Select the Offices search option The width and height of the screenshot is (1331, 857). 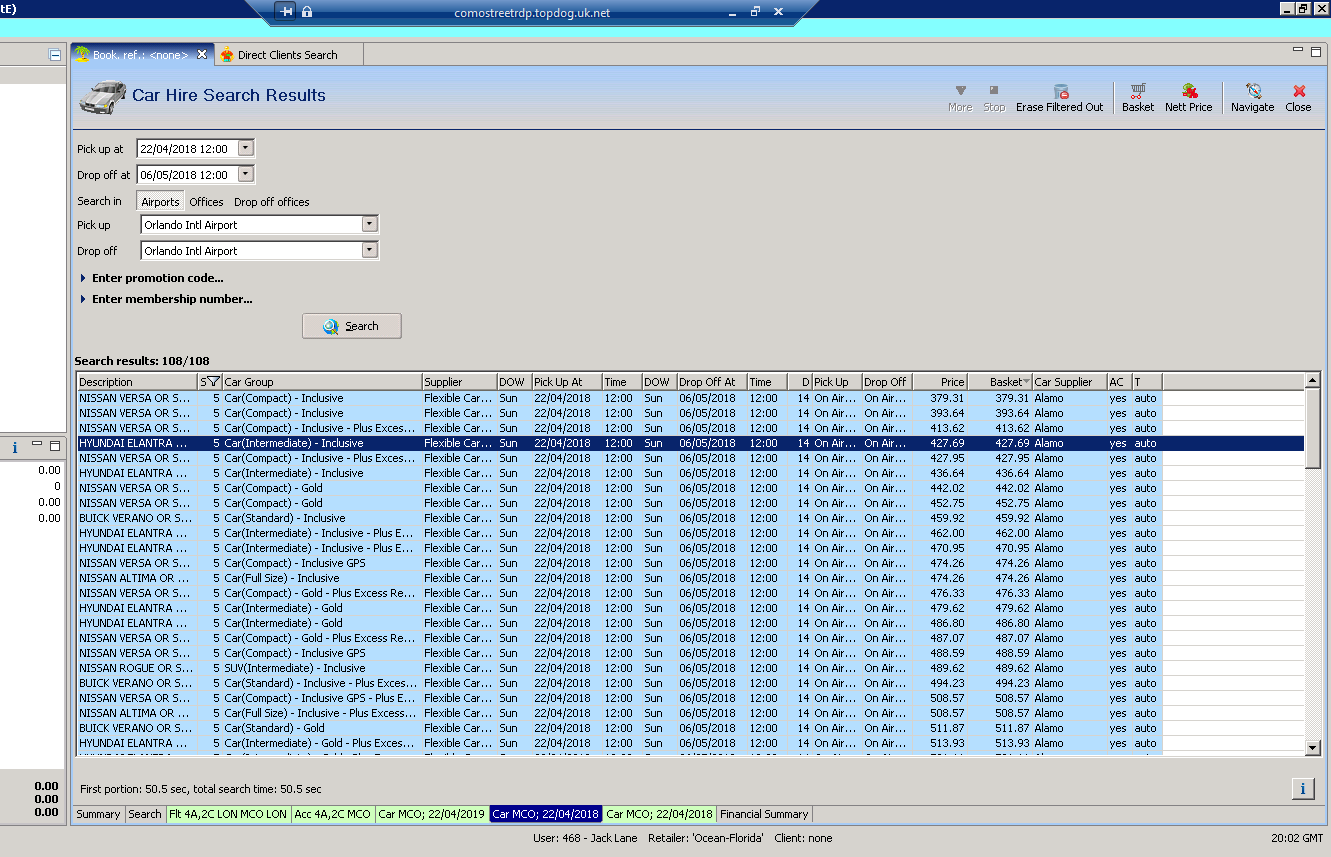[x=207, y=202]
